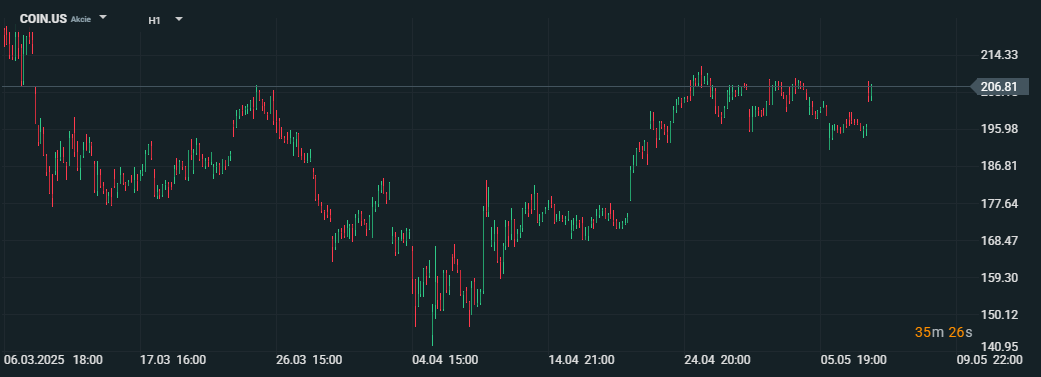Click the 24.04 20:00 time label
This screenshot has width=1041, height=377.
[x=717, y=360]
